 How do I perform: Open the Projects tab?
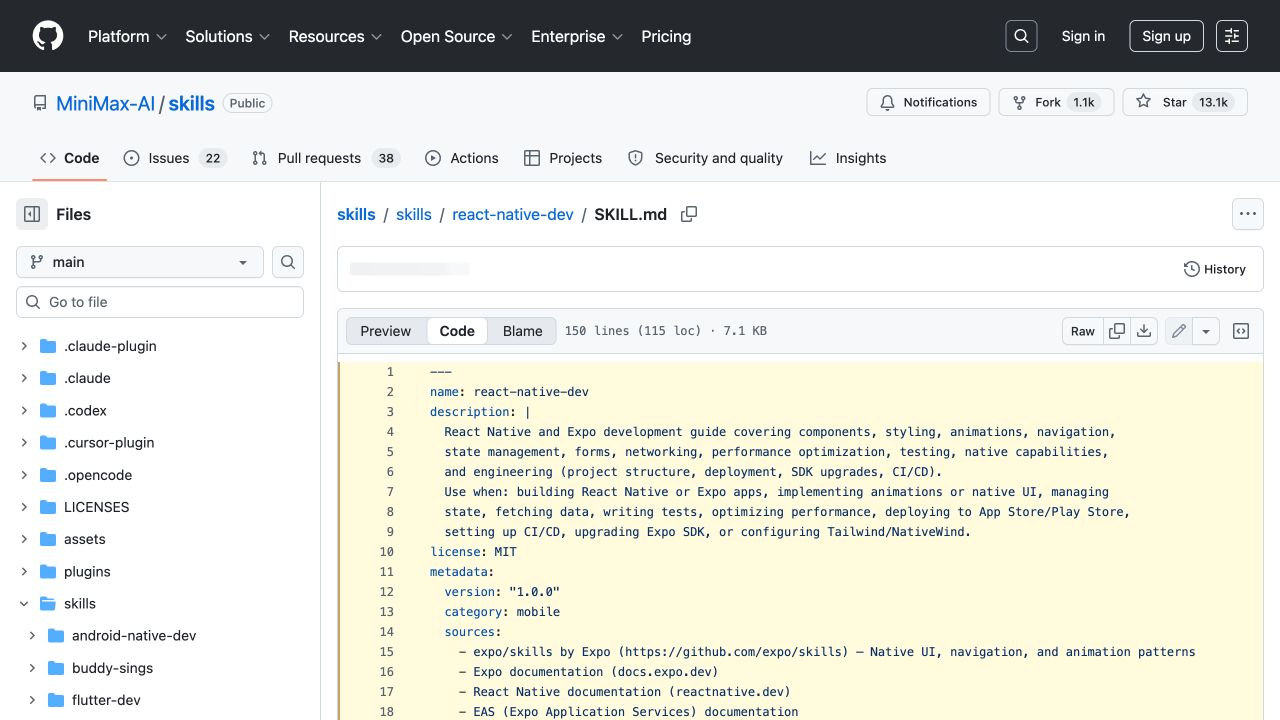pyautogui.click(x=563, y=158)
